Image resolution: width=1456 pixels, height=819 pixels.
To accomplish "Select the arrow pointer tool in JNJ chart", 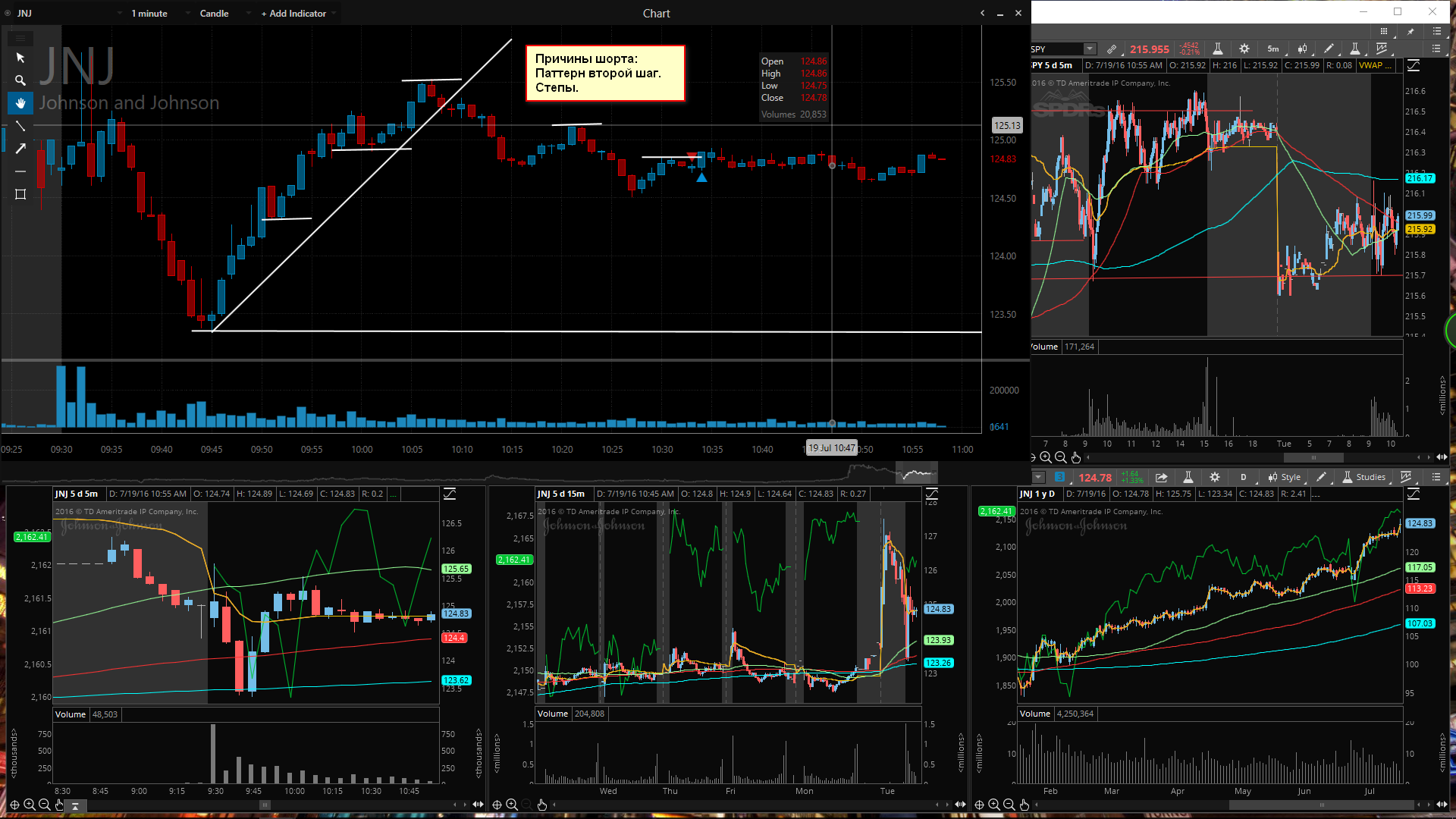I will pyautogui.click(x=20, y=58).
